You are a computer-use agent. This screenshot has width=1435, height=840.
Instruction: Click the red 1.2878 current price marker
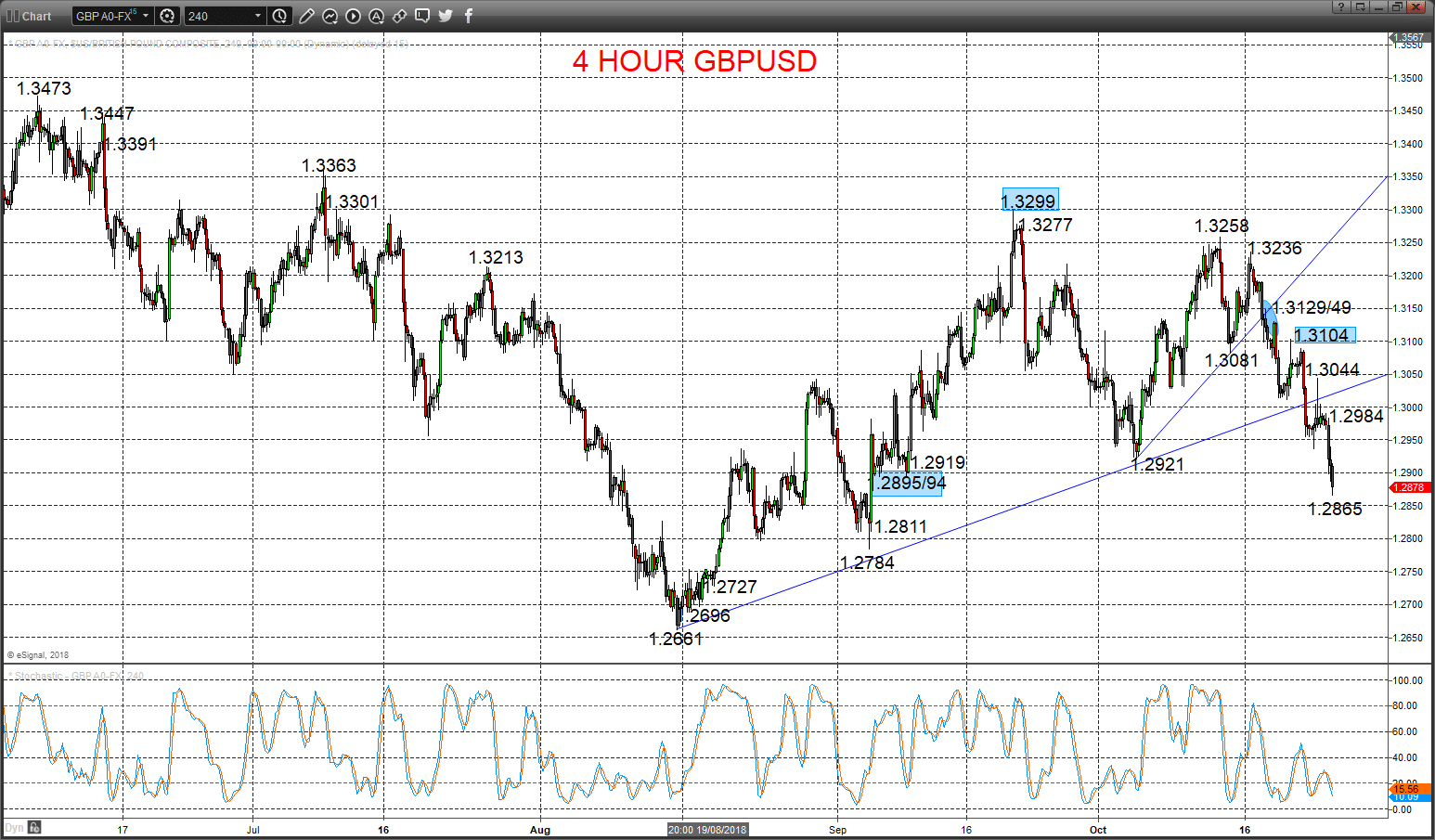1408,487
